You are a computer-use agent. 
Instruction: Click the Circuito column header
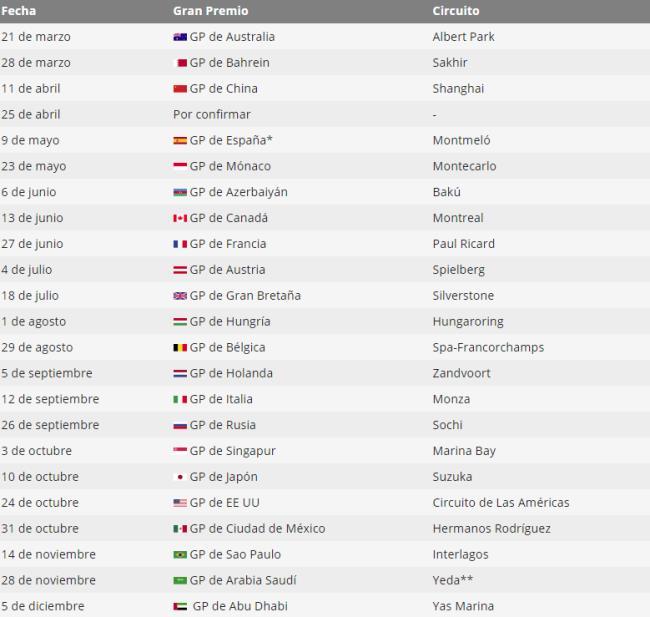pyautogui.click(x=455, y=11)
